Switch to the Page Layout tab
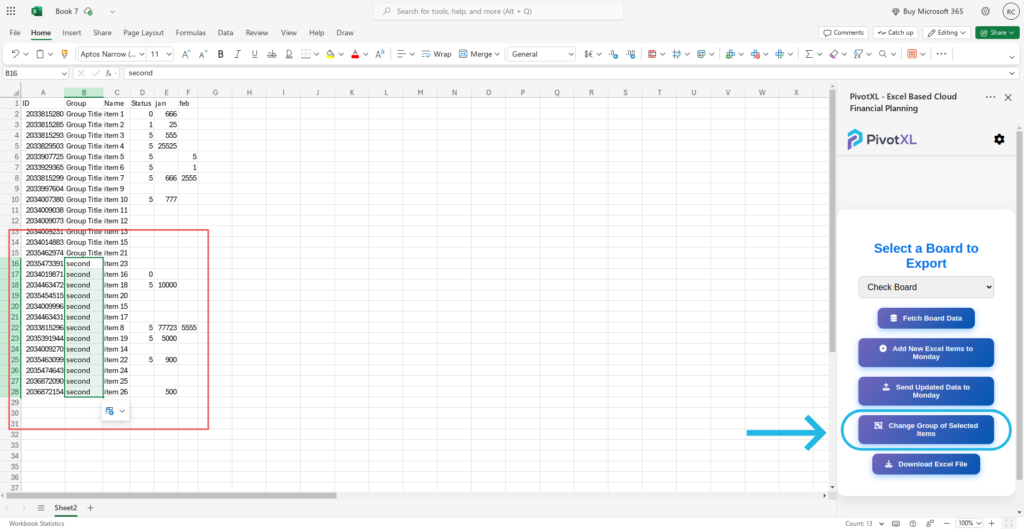This screenshot has width=1024, height=529. (143, 33)
